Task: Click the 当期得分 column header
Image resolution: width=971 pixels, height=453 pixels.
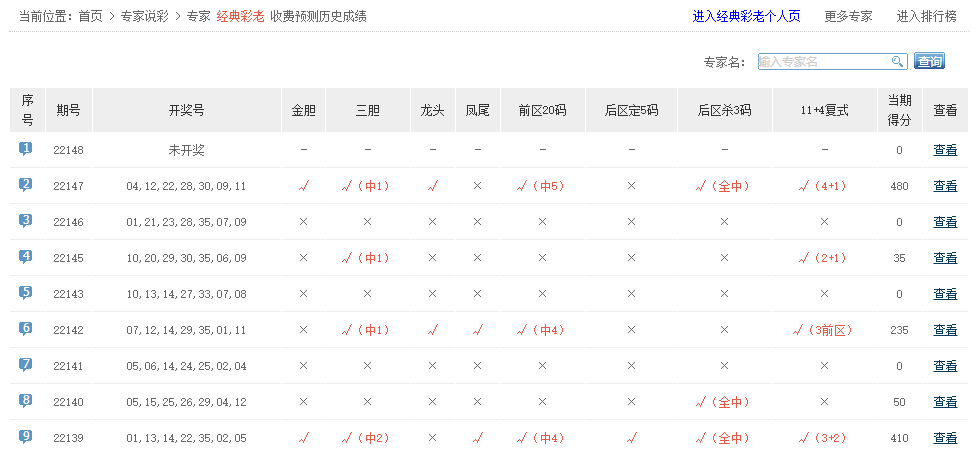Action: [899, 110]
